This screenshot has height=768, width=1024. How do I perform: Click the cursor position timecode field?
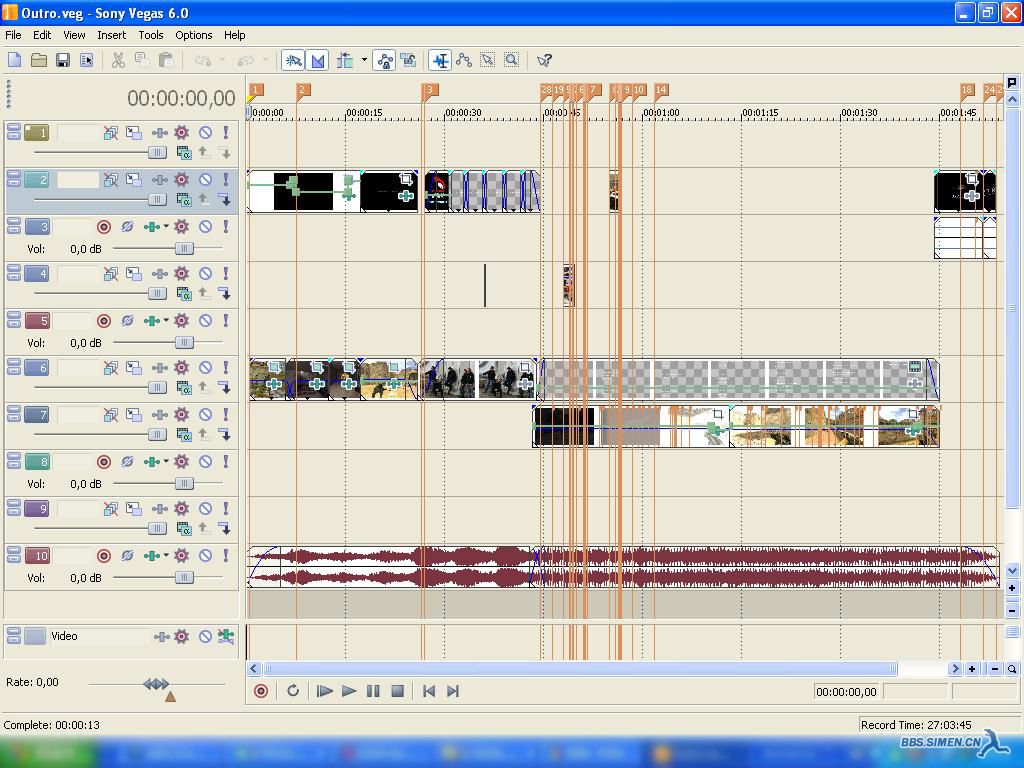click(x=846, y=692)
